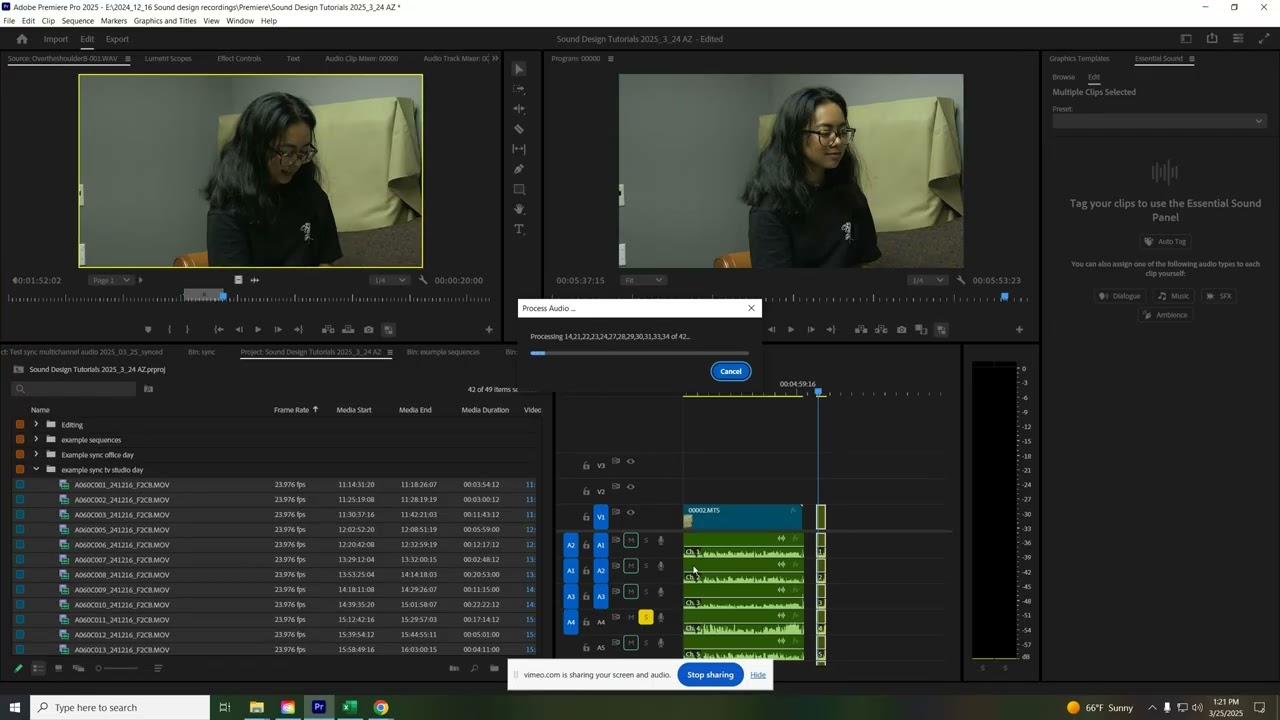Select the Track Select Forward tool
This screenshot has width=1280, height=720.
(x=518, y=89)
